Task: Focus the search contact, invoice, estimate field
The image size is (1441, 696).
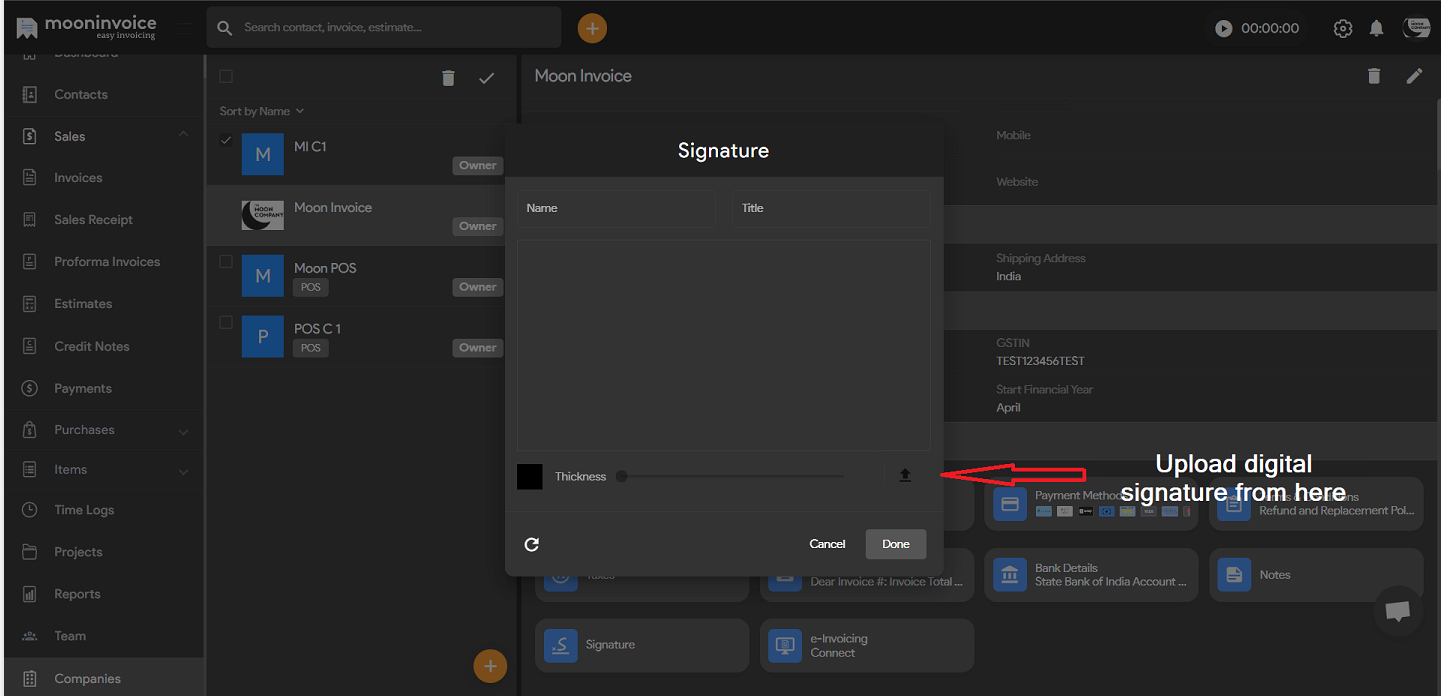Action: pos(384,27)
